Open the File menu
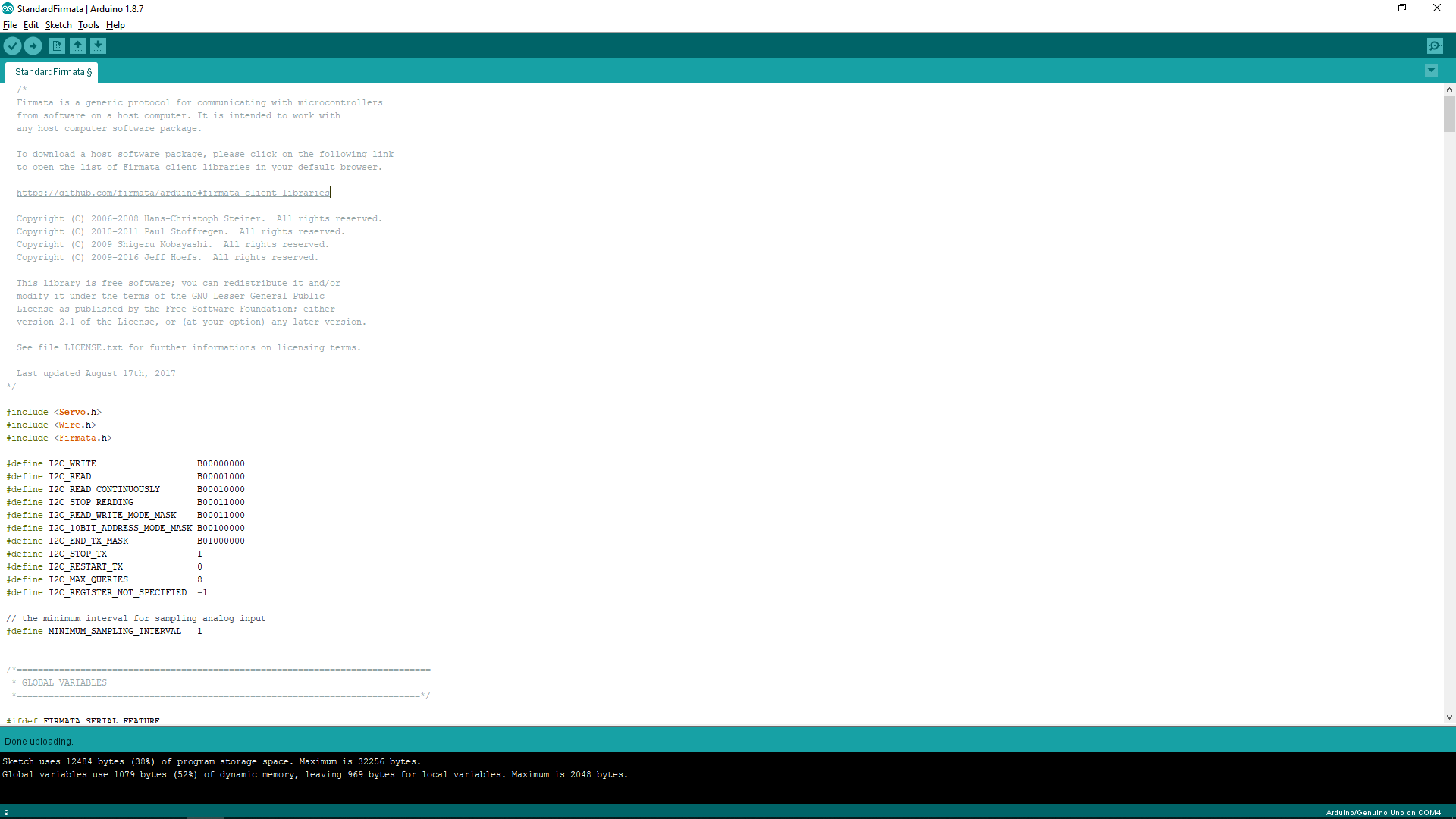 10,25
